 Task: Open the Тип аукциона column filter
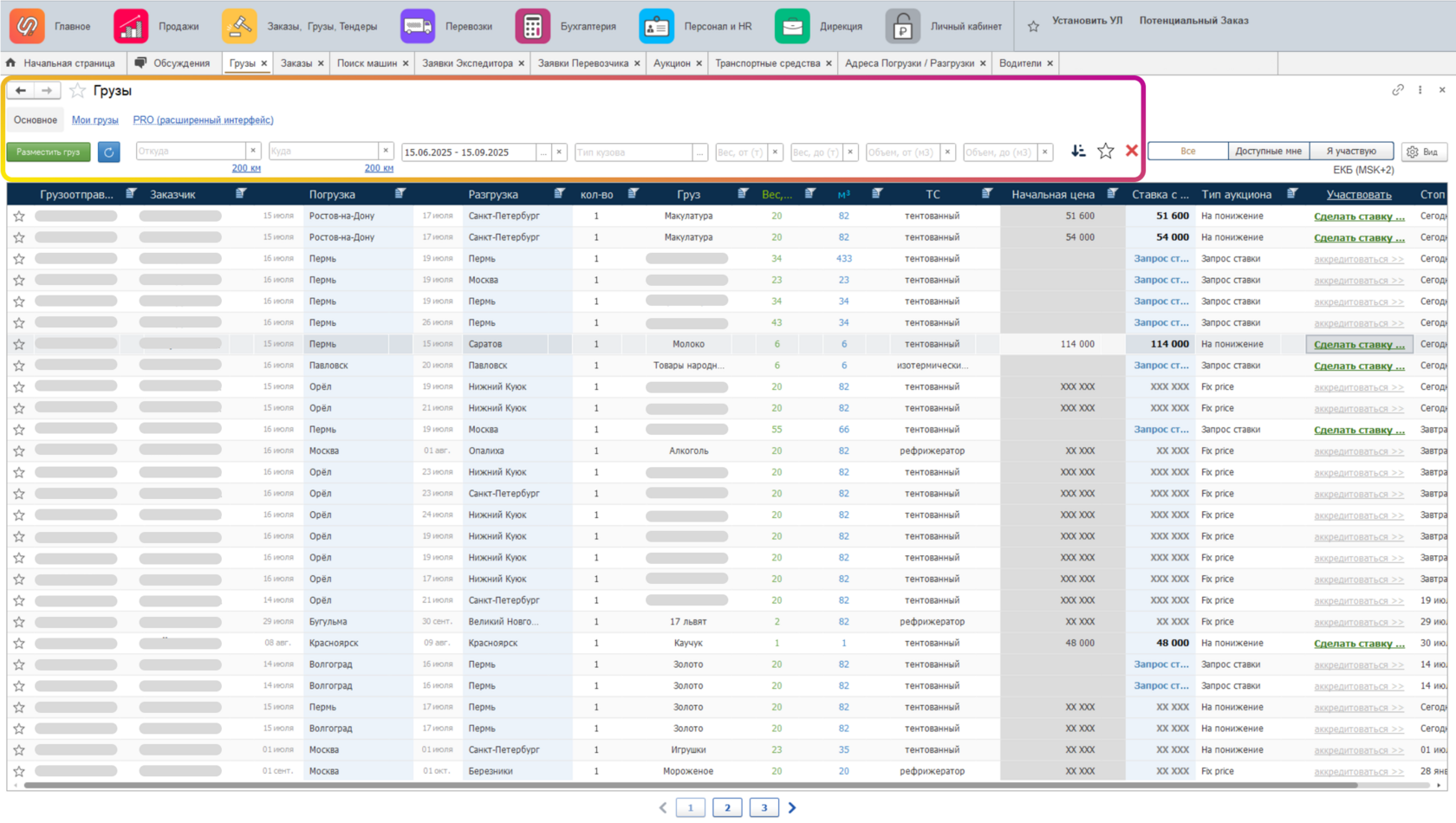tap(1292, 193)
